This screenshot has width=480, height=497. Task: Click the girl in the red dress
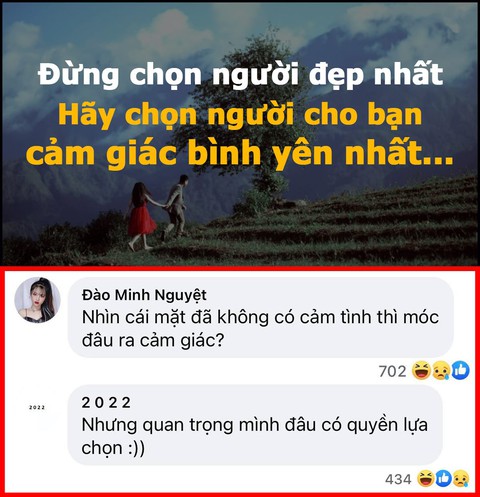[140, 217]
